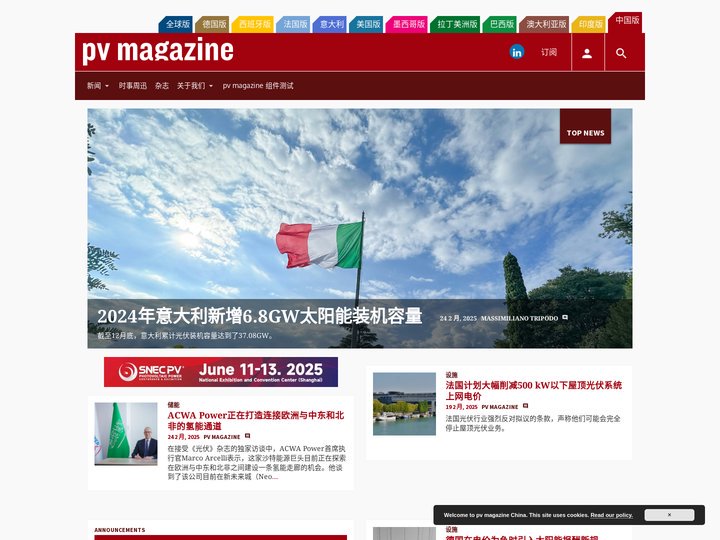Open headline 2024年意大利新增6.8GW太阳能装机容量
Image resolution: width=720 pixels, height=540 pixels.
(259, 316)
